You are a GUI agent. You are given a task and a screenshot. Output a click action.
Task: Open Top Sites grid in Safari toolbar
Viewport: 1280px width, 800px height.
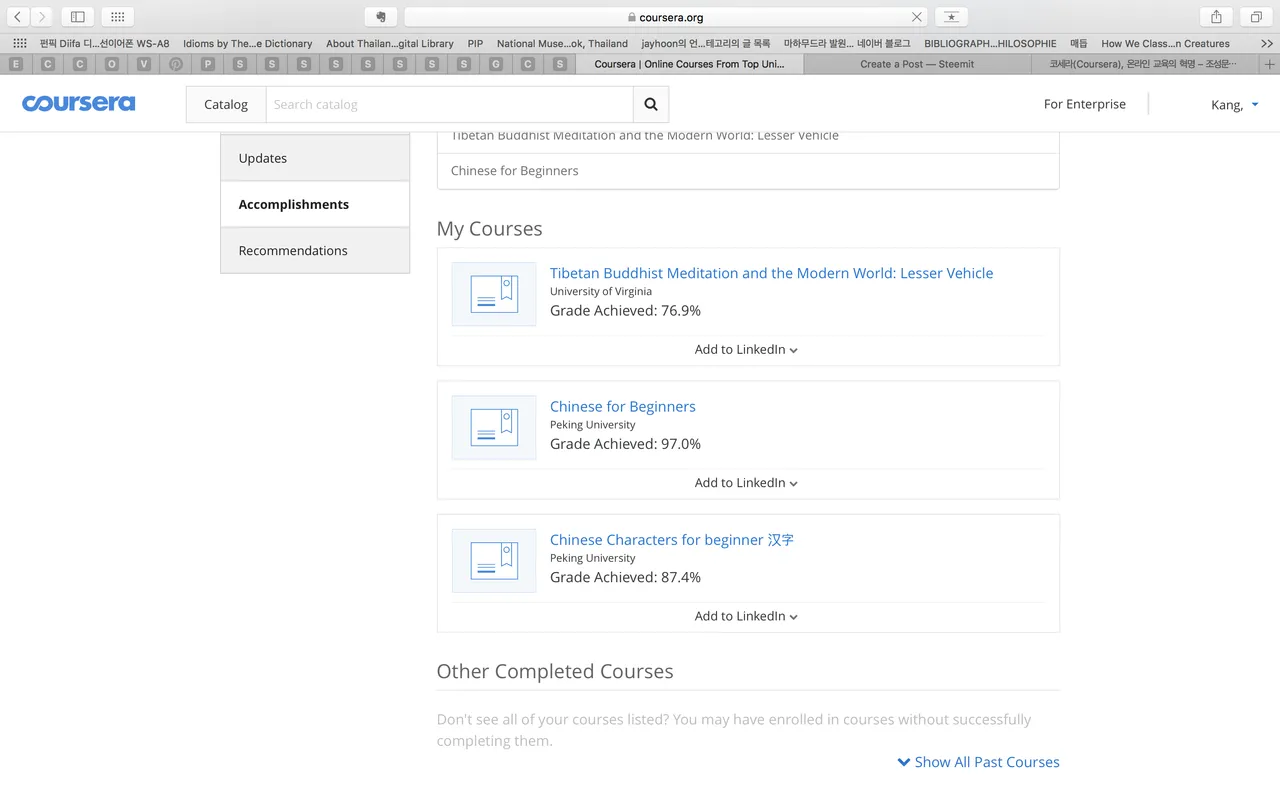[117, 17]
